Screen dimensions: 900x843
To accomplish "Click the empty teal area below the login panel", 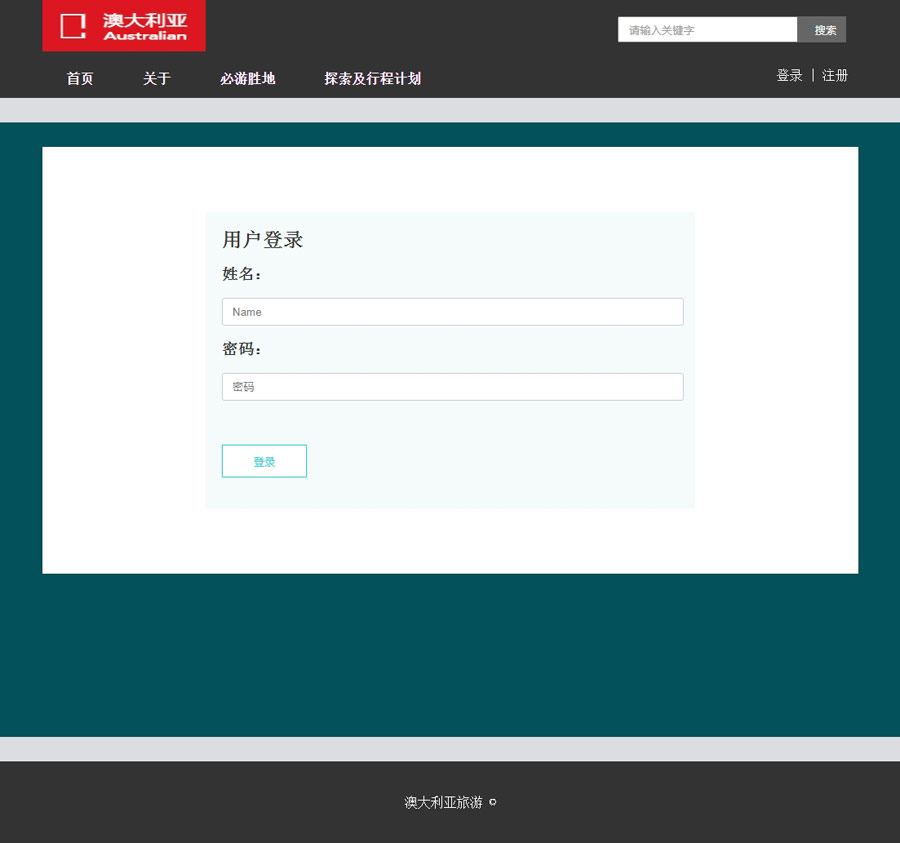I will pyautogui.click(x=450, y=655).
